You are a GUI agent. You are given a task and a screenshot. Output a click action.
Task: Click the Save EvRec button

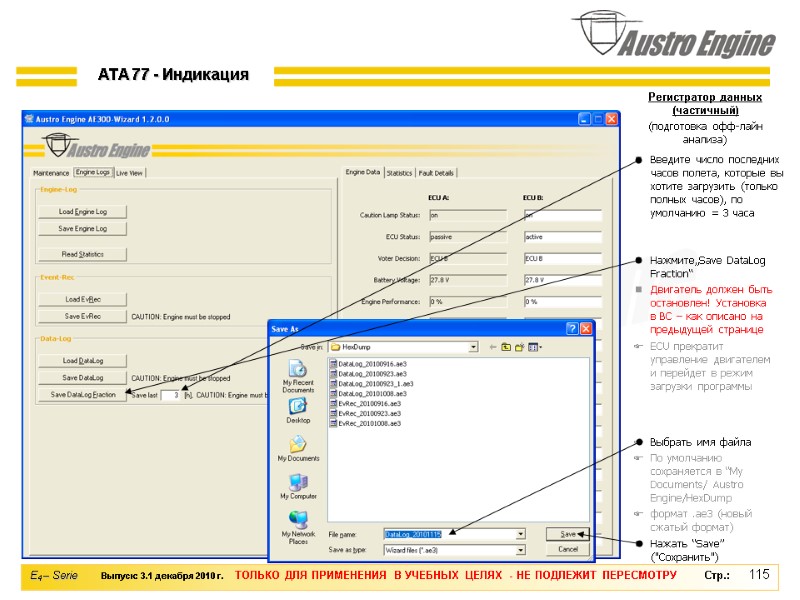point(83,316)
